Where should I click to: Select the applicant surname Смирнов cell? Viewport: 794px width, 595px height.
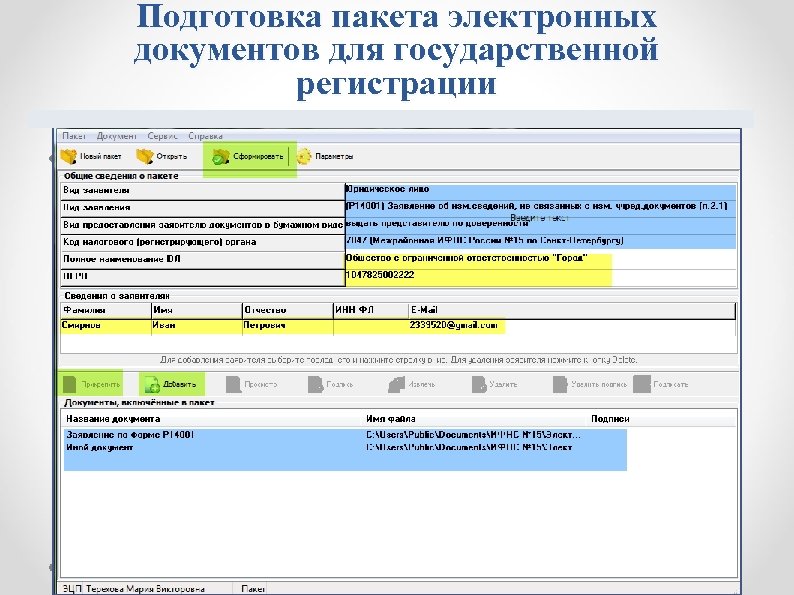coord(106,326)
